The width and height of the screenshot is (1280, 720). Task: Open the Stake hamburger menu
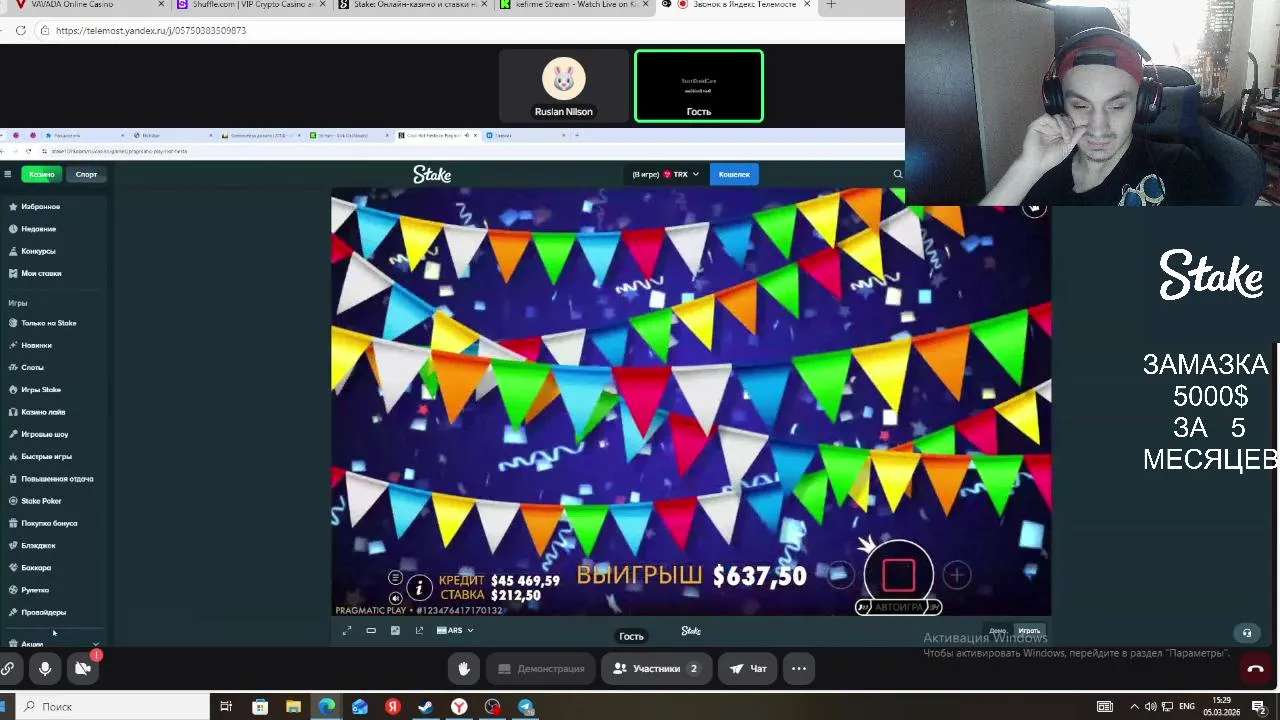pyautogui.click(x=7, y=175)
